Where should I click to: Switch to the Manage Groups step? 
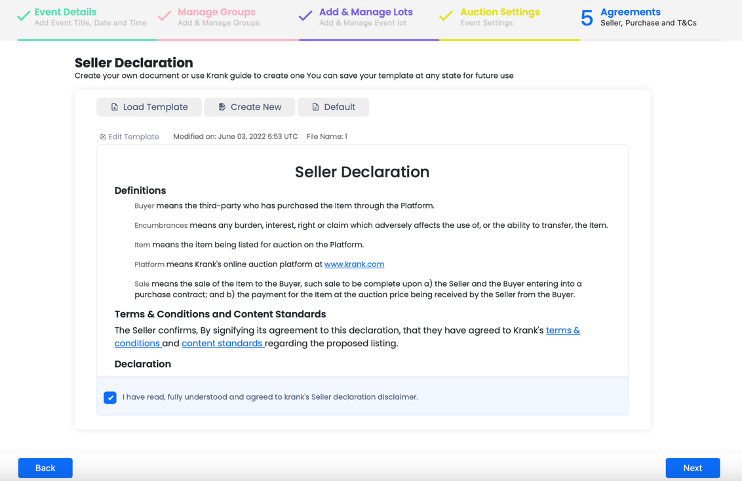[x=216, y=12]
